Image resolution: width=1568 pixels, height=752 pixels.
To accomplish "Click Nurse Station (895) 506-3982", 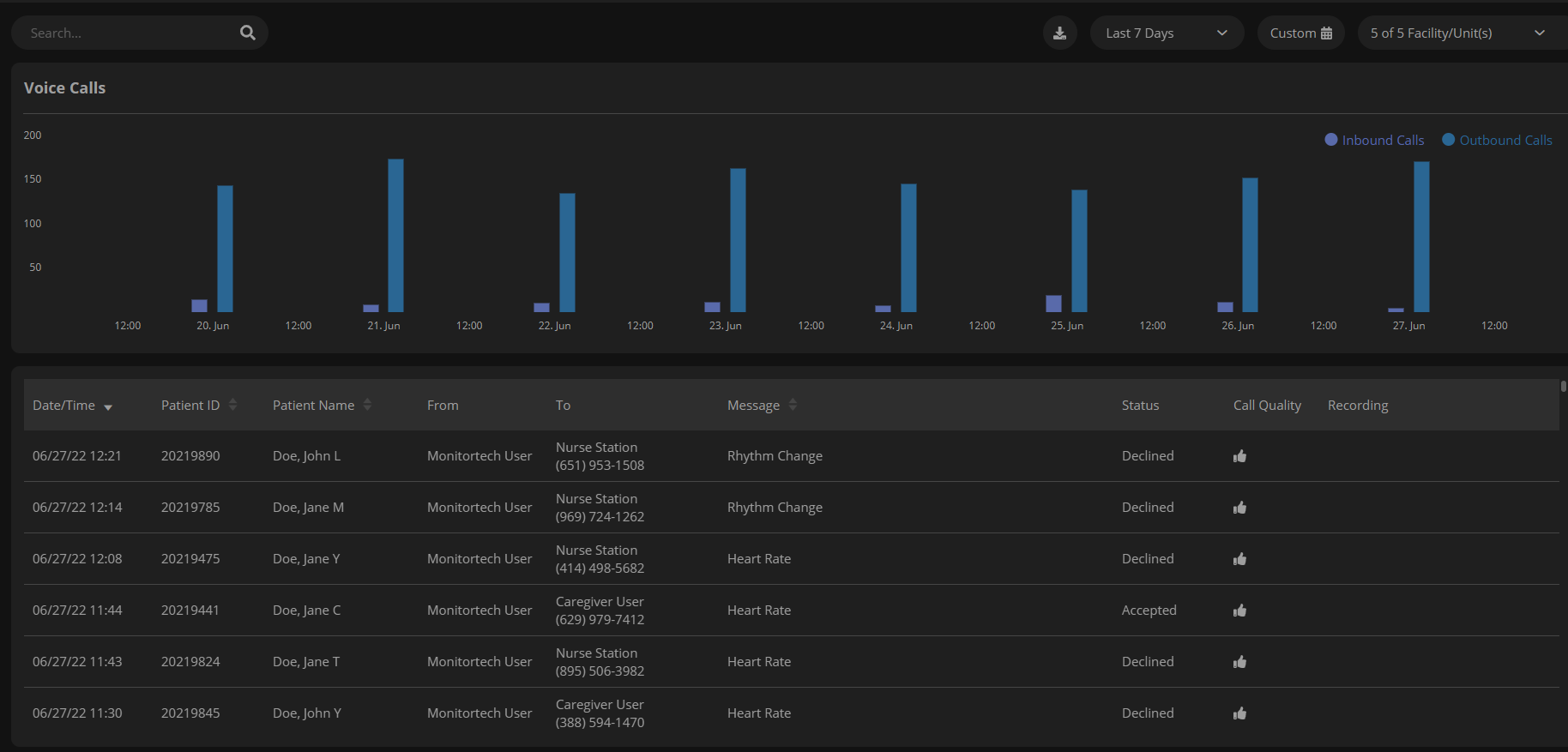I will 600,662.
